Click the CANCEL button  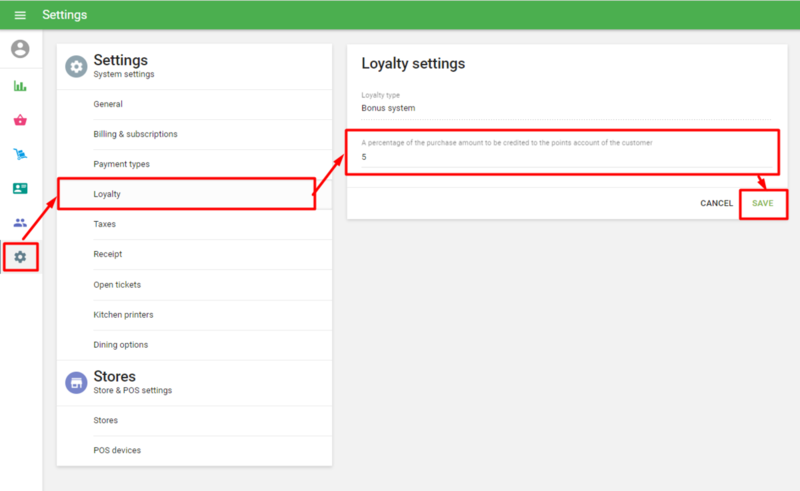[716, 203]
